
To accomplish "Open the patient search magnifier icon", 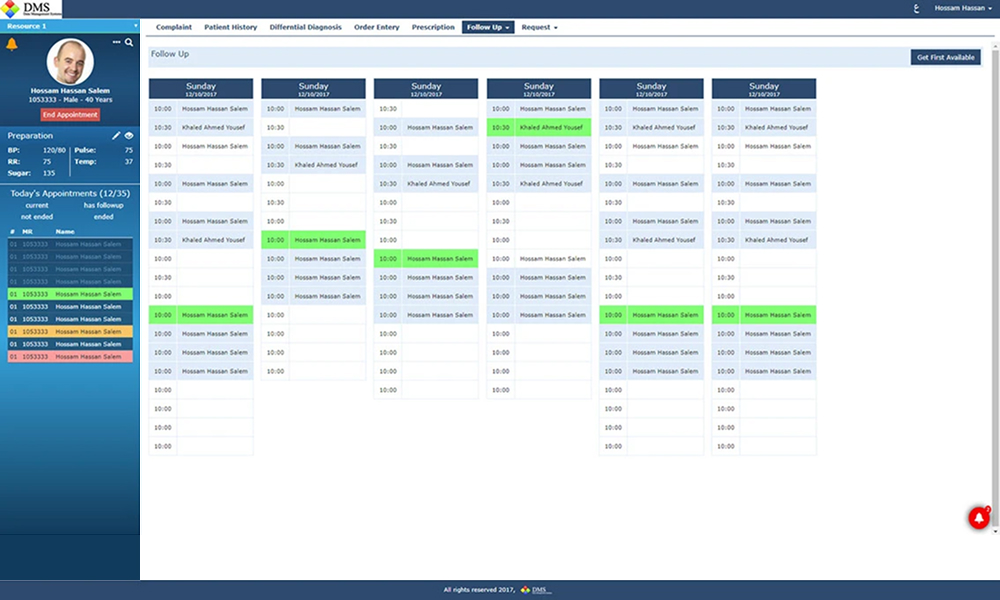I will point(129,43).
